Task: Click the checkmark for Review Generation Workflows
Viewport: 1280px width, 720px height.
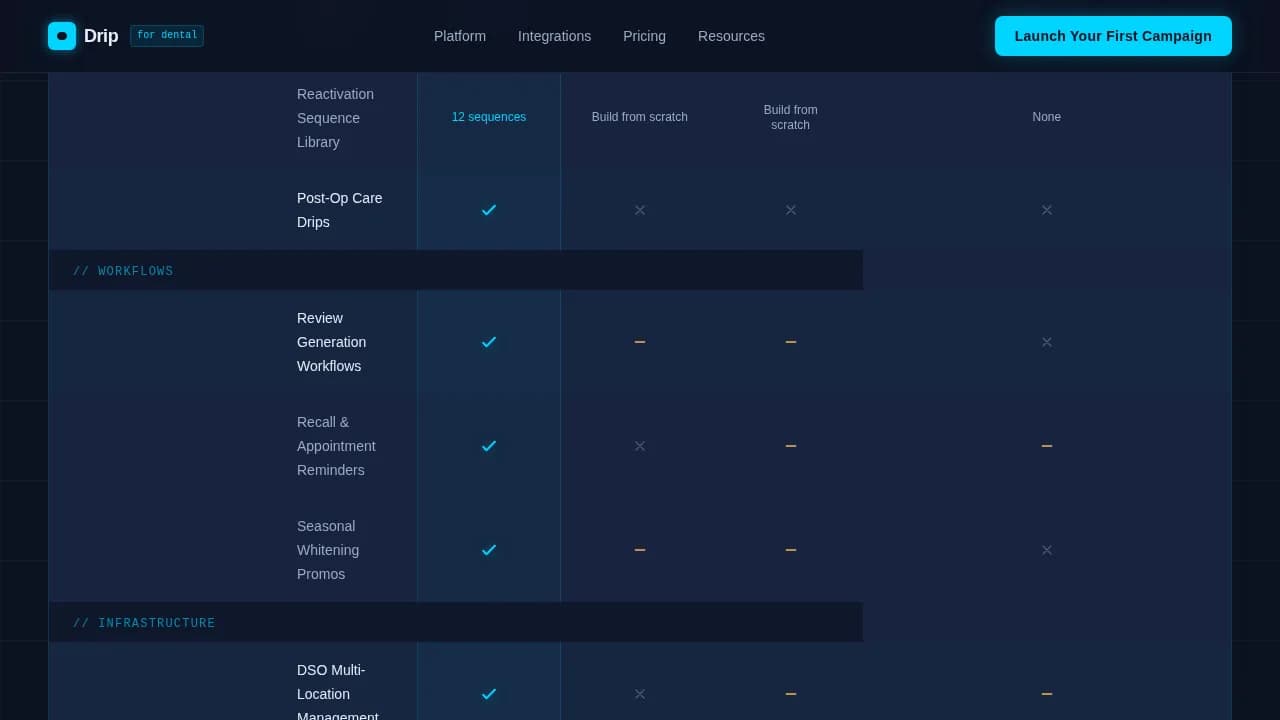Action: coord(489,342)
